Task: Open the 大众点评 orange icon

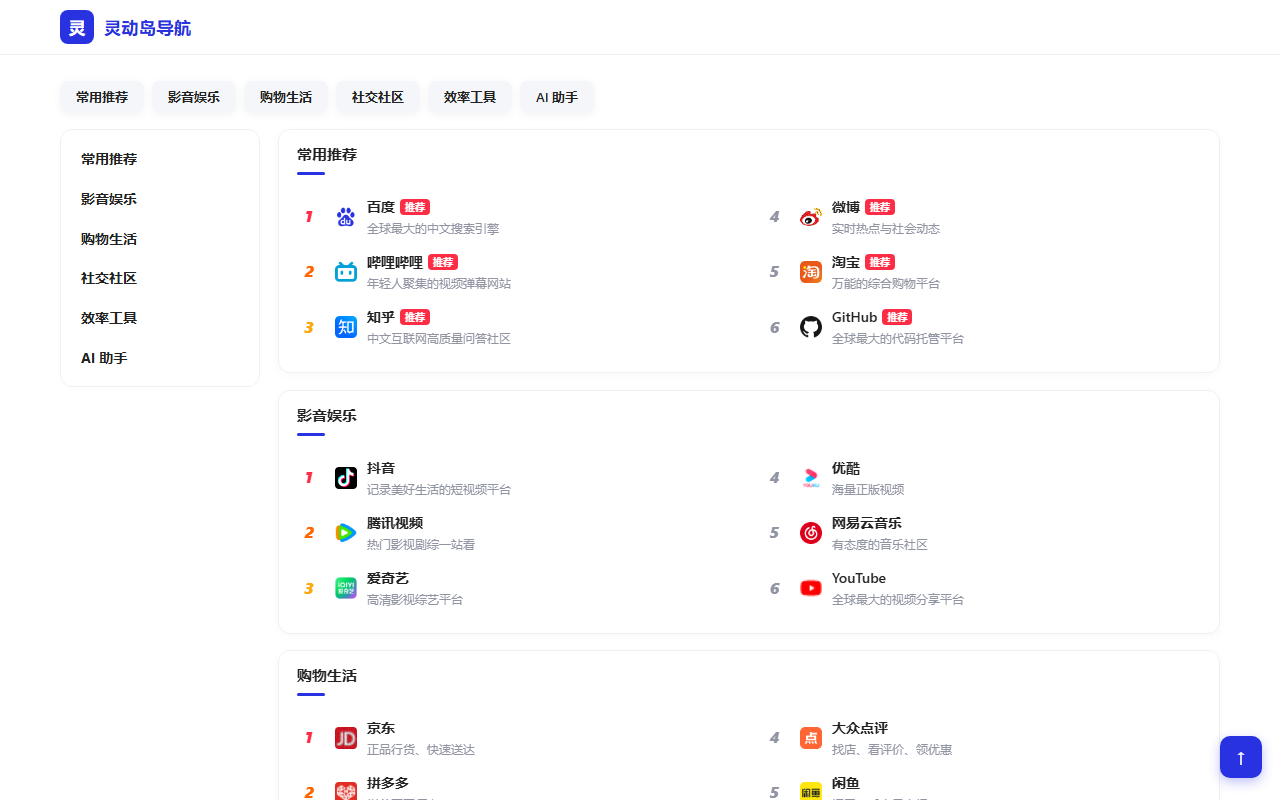Action: (811, 738)
